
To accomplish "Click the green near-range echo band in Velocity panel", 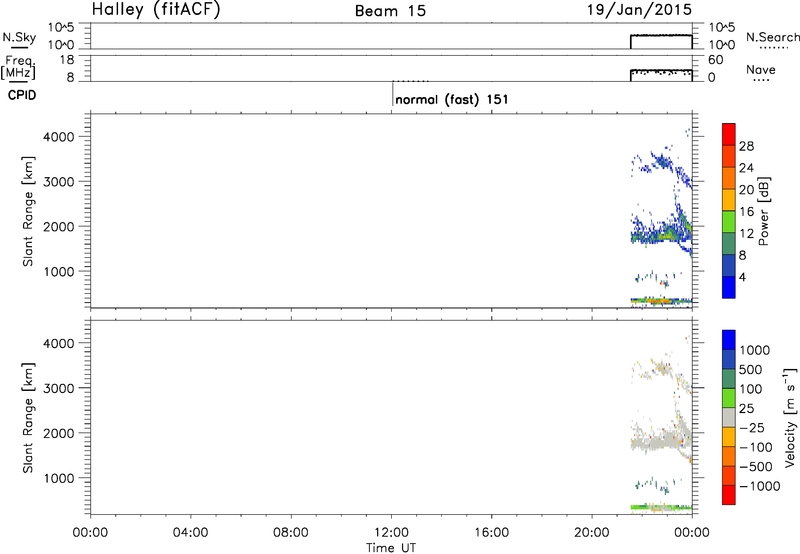I will [x=661, y=507].
